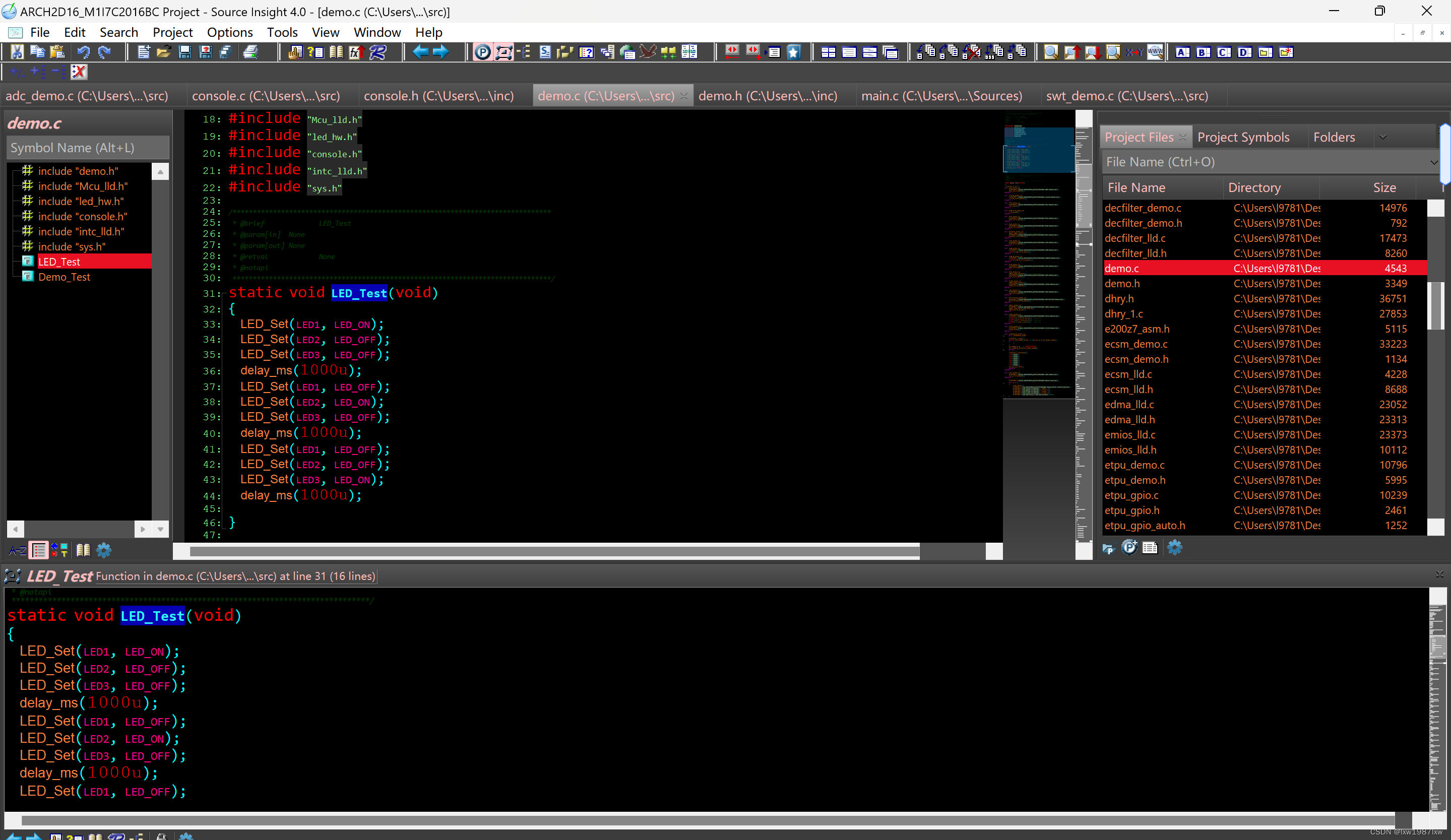Viewport: 1451px width, 840px height.
Task: Toggle the Project Window P button
Action: point(482,52)
